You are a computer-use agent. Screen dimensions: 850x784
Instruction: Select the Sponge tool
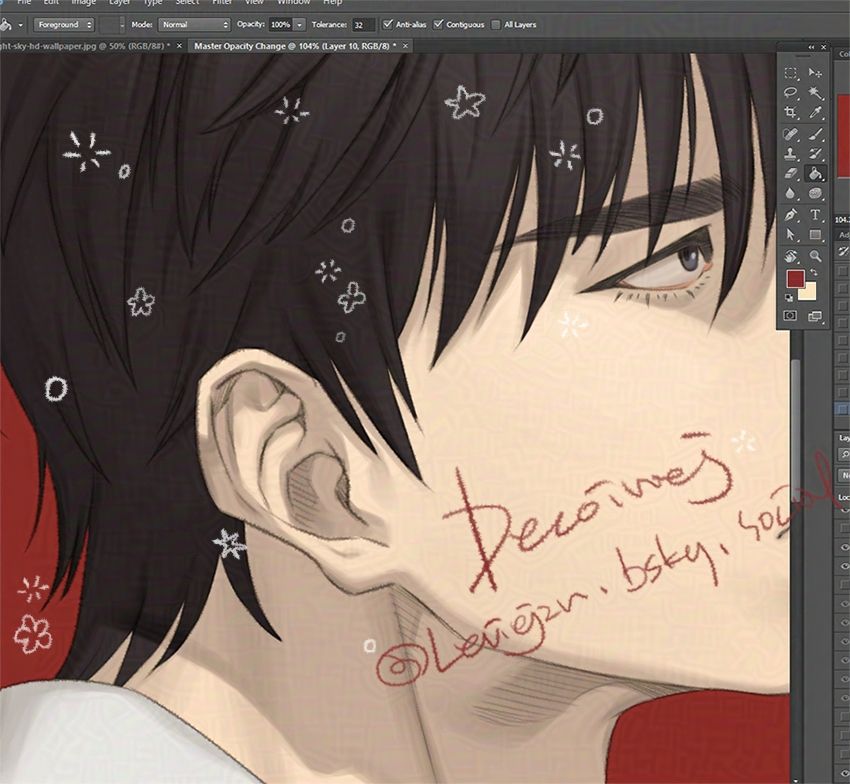tap(815, 194)
